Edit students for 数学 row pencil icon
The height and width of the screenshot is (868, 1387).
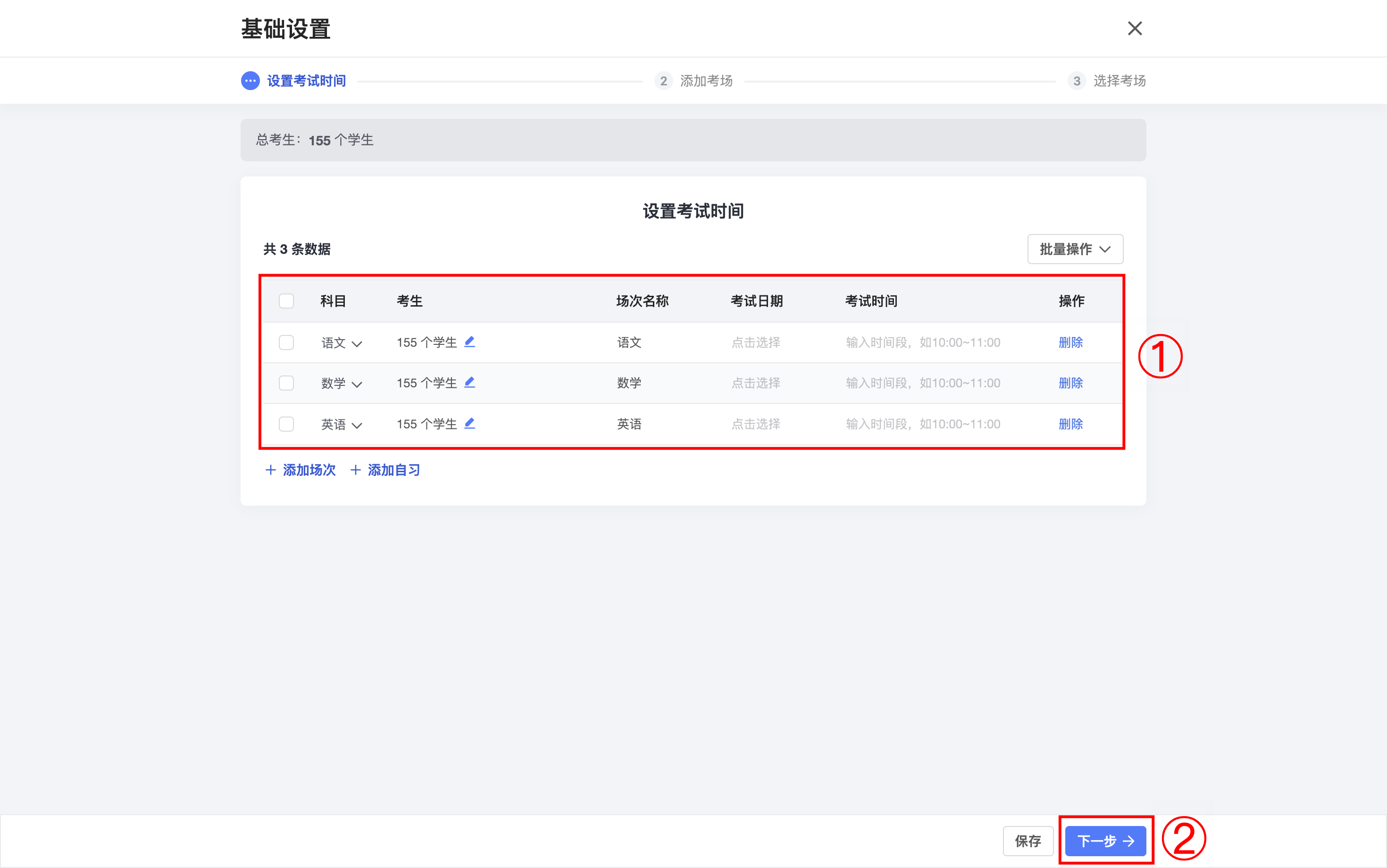tap(469, 382)
